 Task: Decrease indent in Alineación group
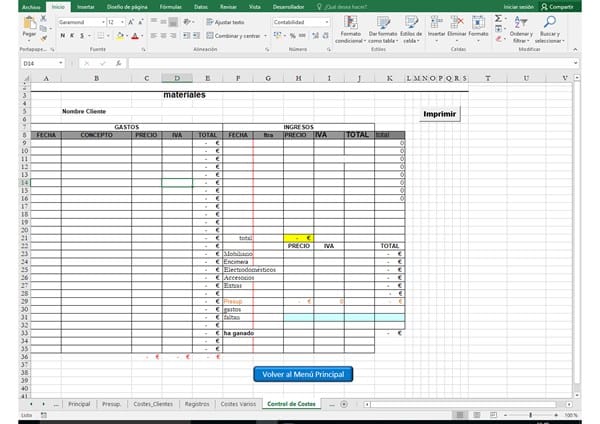coord(186,36)
